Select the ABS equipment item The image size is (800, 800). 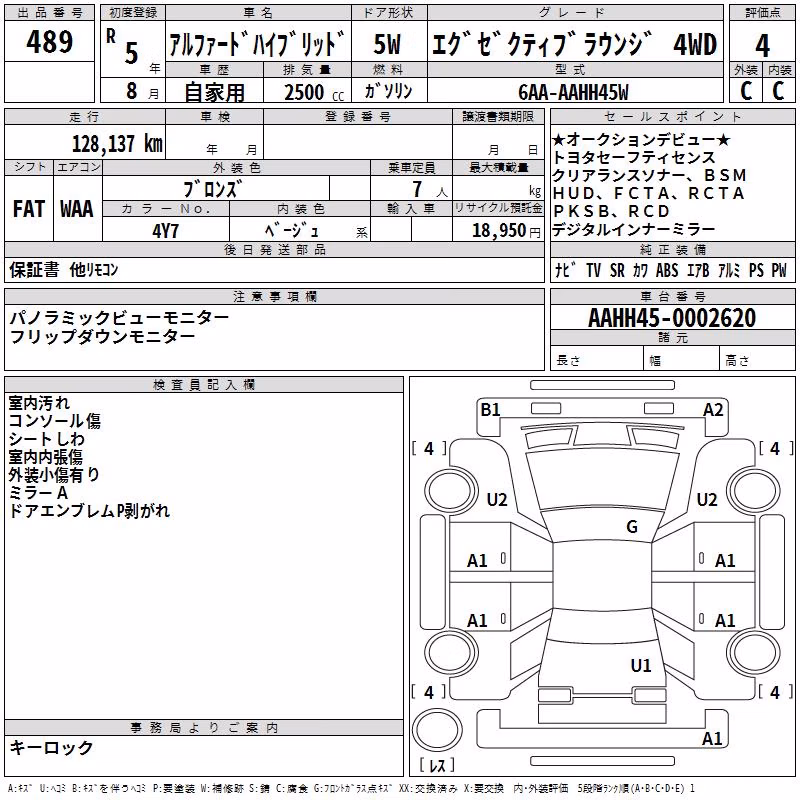[667, 270]
